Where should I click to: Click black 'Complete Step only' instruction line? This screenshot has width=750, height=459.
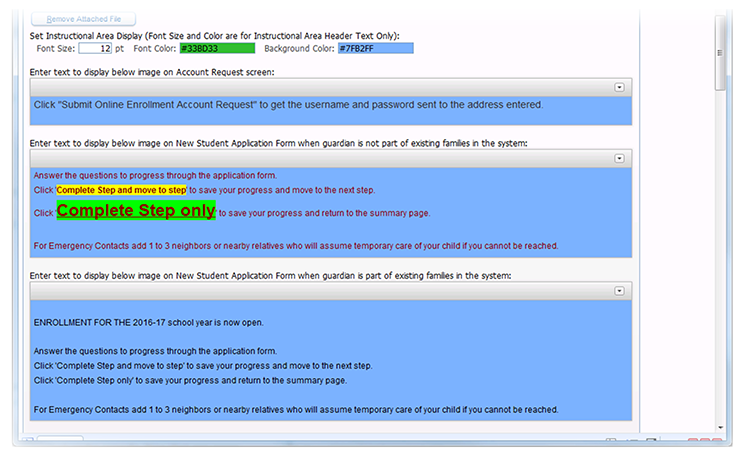tap(190, 381)
